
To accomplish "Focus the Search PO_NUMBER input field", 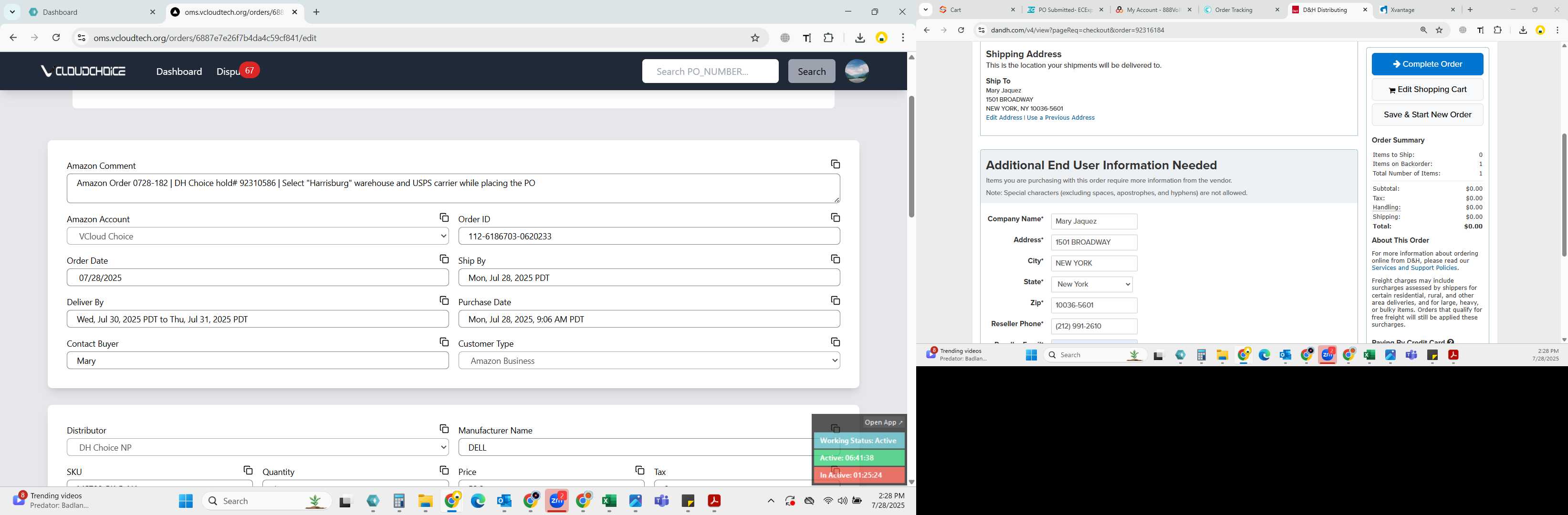I will click(710, 71).
